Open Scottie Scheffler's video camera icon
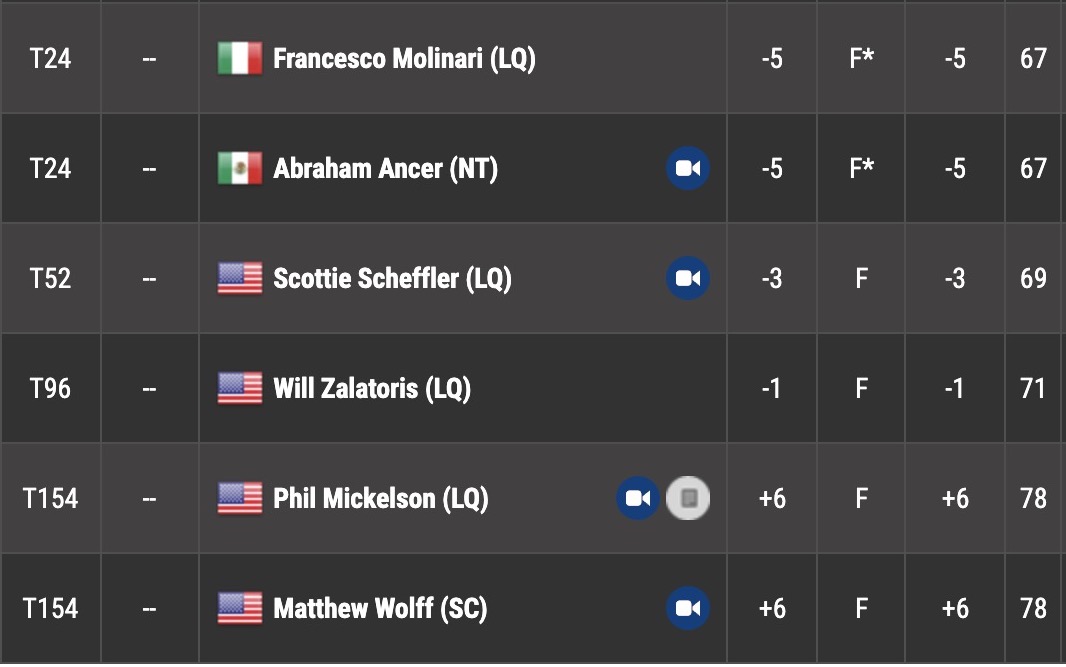This screenshot has height=667, width=1066. [x=688, y=278]
